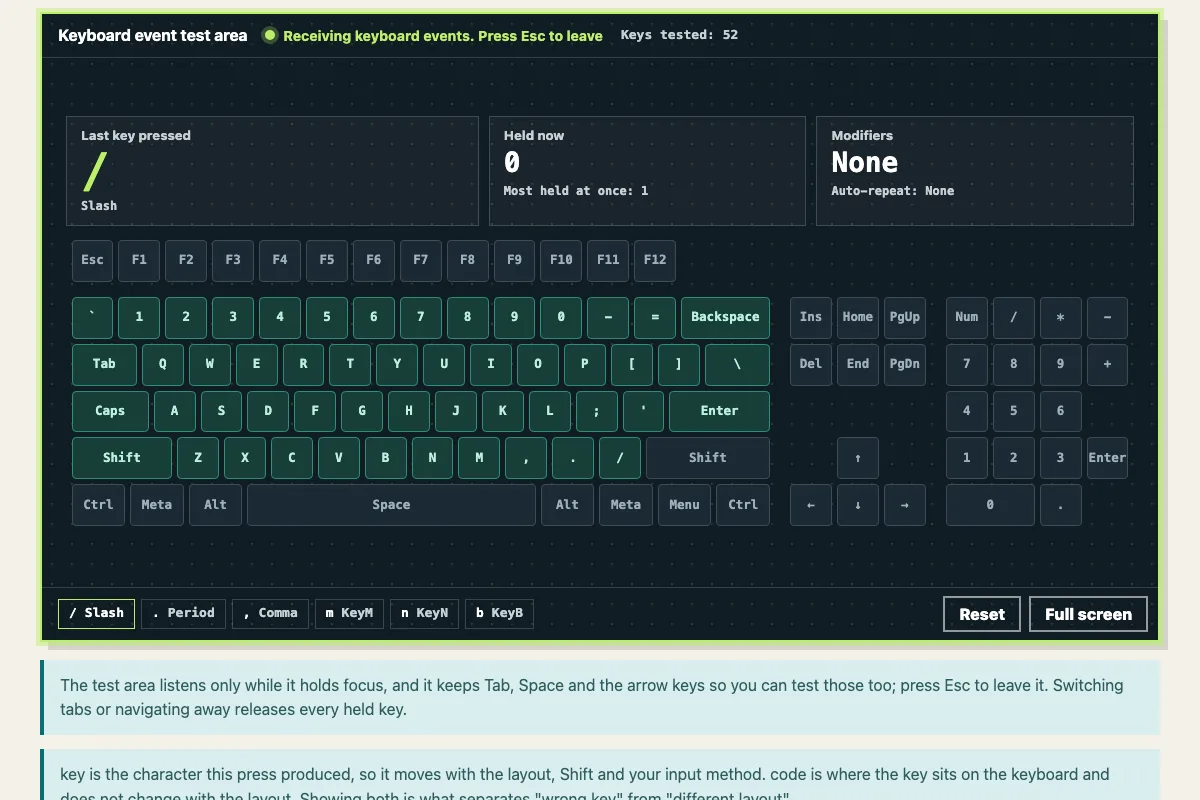The image size is (1200, 800).
Task: Select the '/ Slash' history entry
Action: (x=97, y=613)
